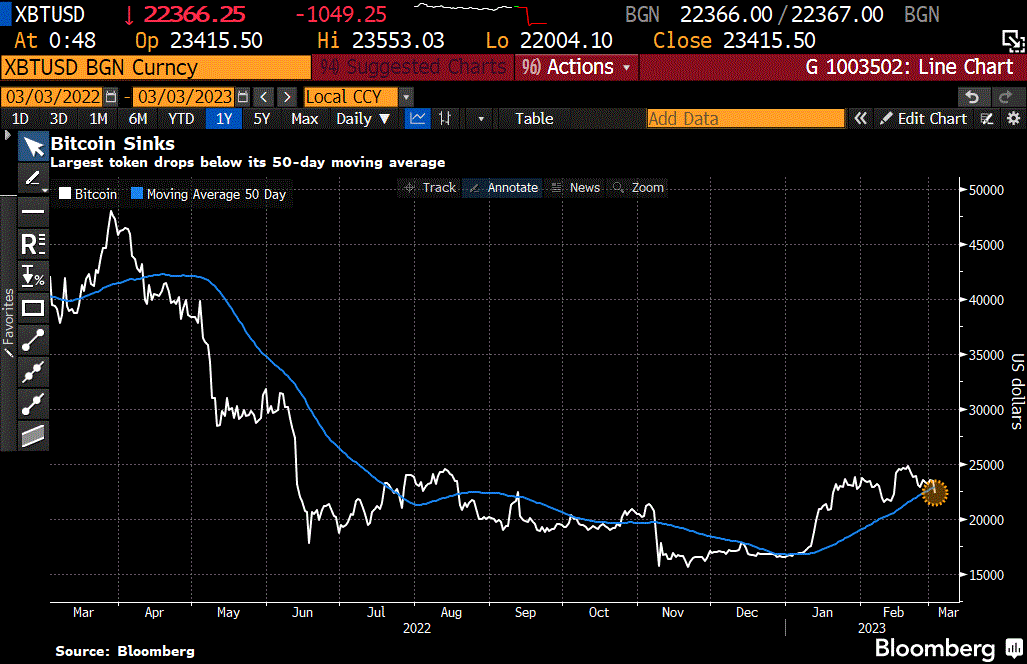
Task: Select the 3D time range
Action: click(x=59, y=119)
